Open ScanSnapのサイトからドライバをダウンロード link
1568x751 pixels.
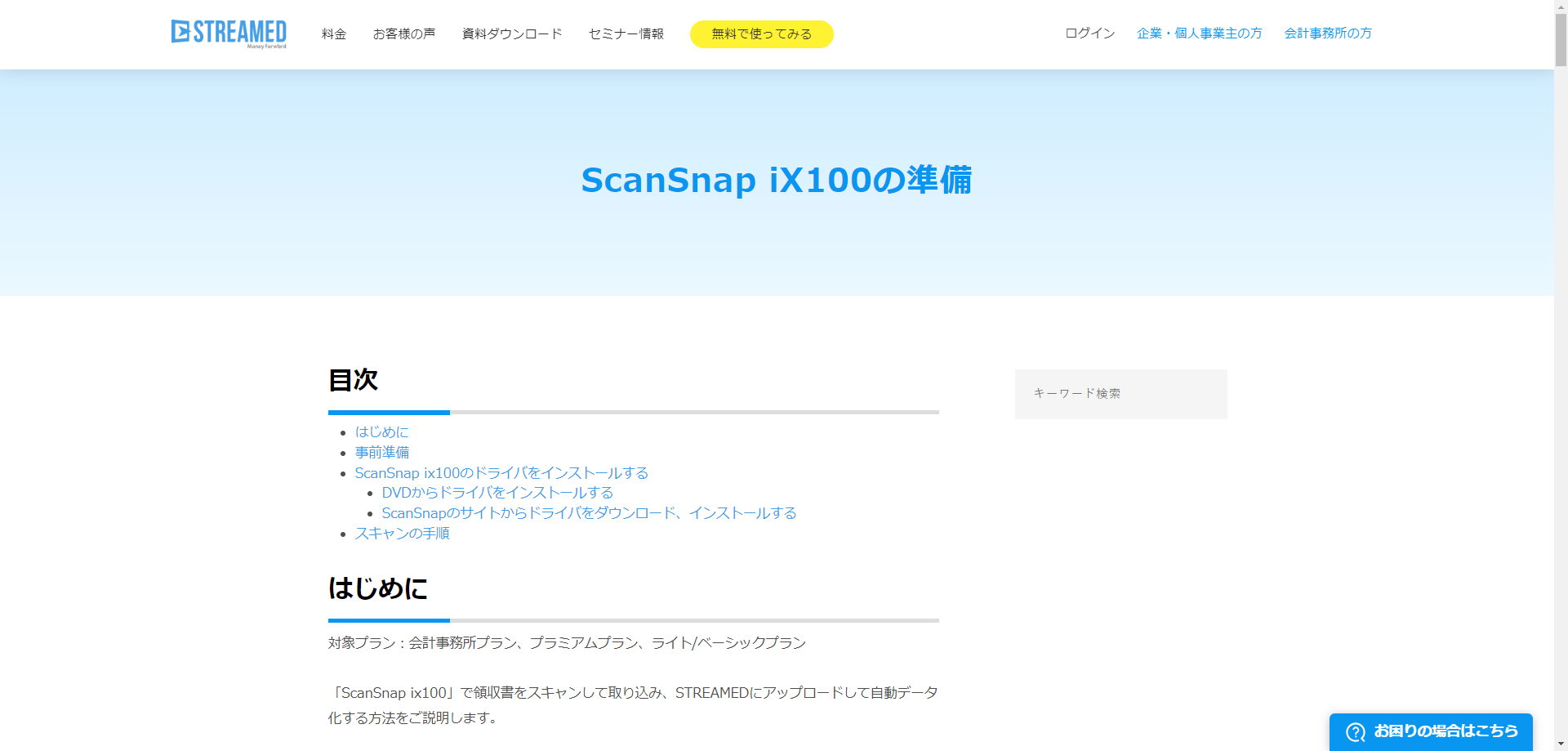click(x=589, y=513)
